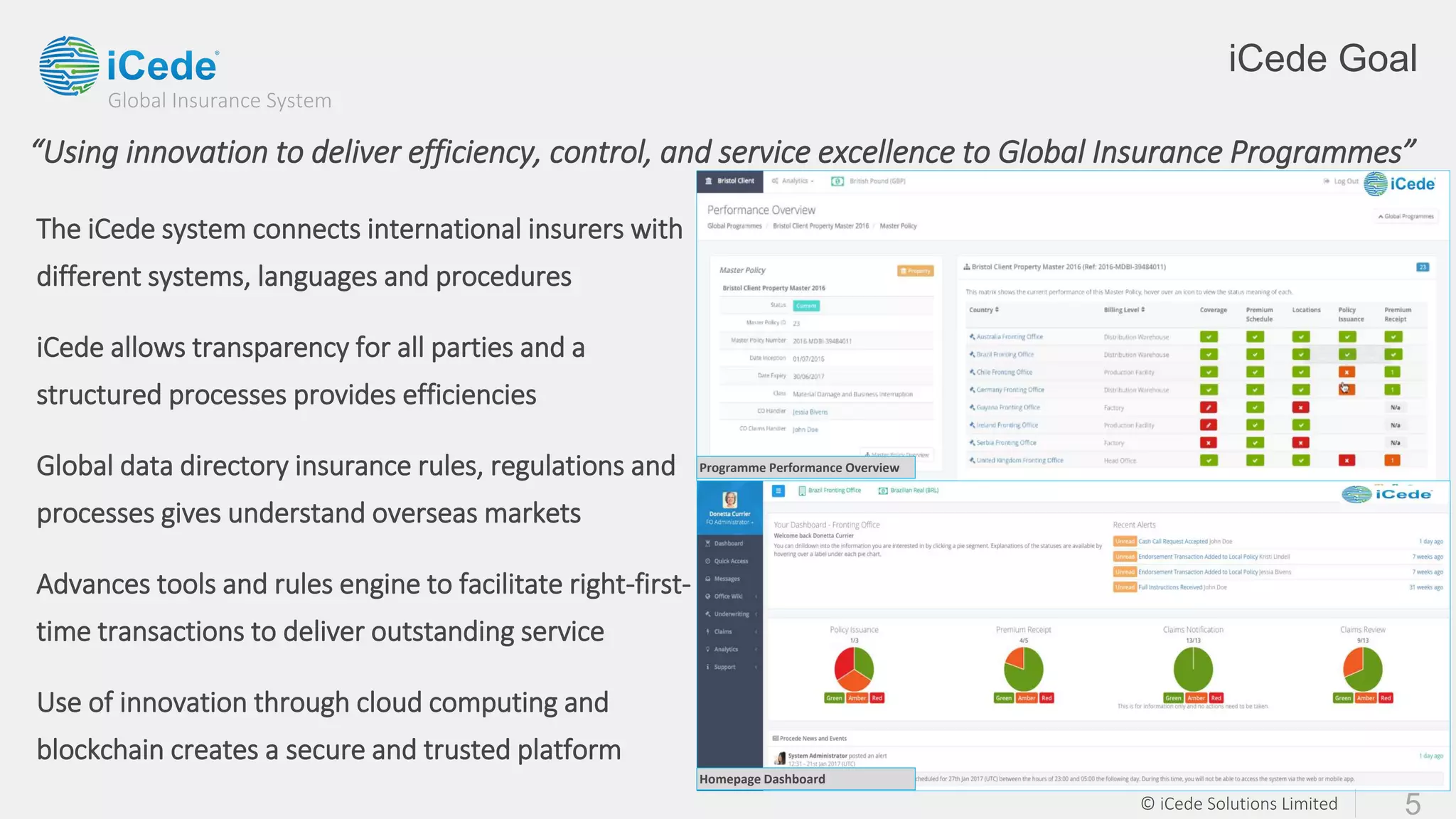
Task: Open Messages in the sidebar
Action: 727,579
